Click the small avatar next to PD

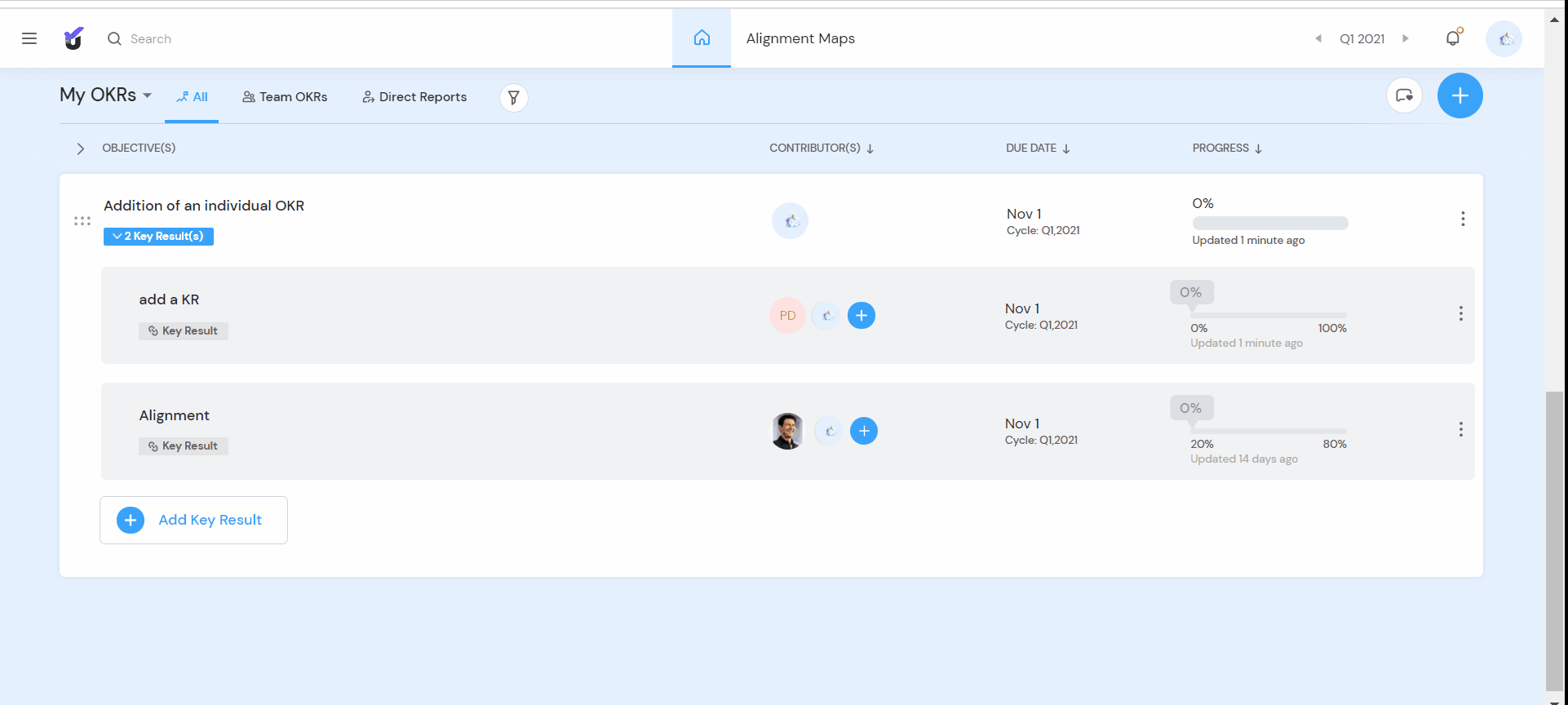point(826,315)
